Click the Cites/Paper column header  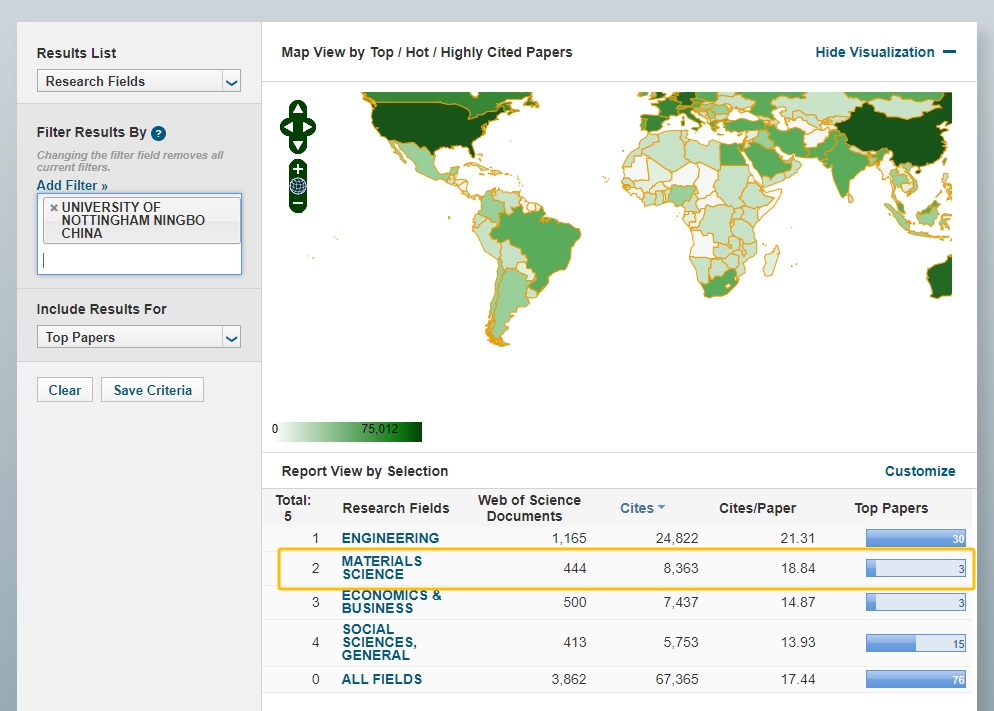click(x=757, y=508)
